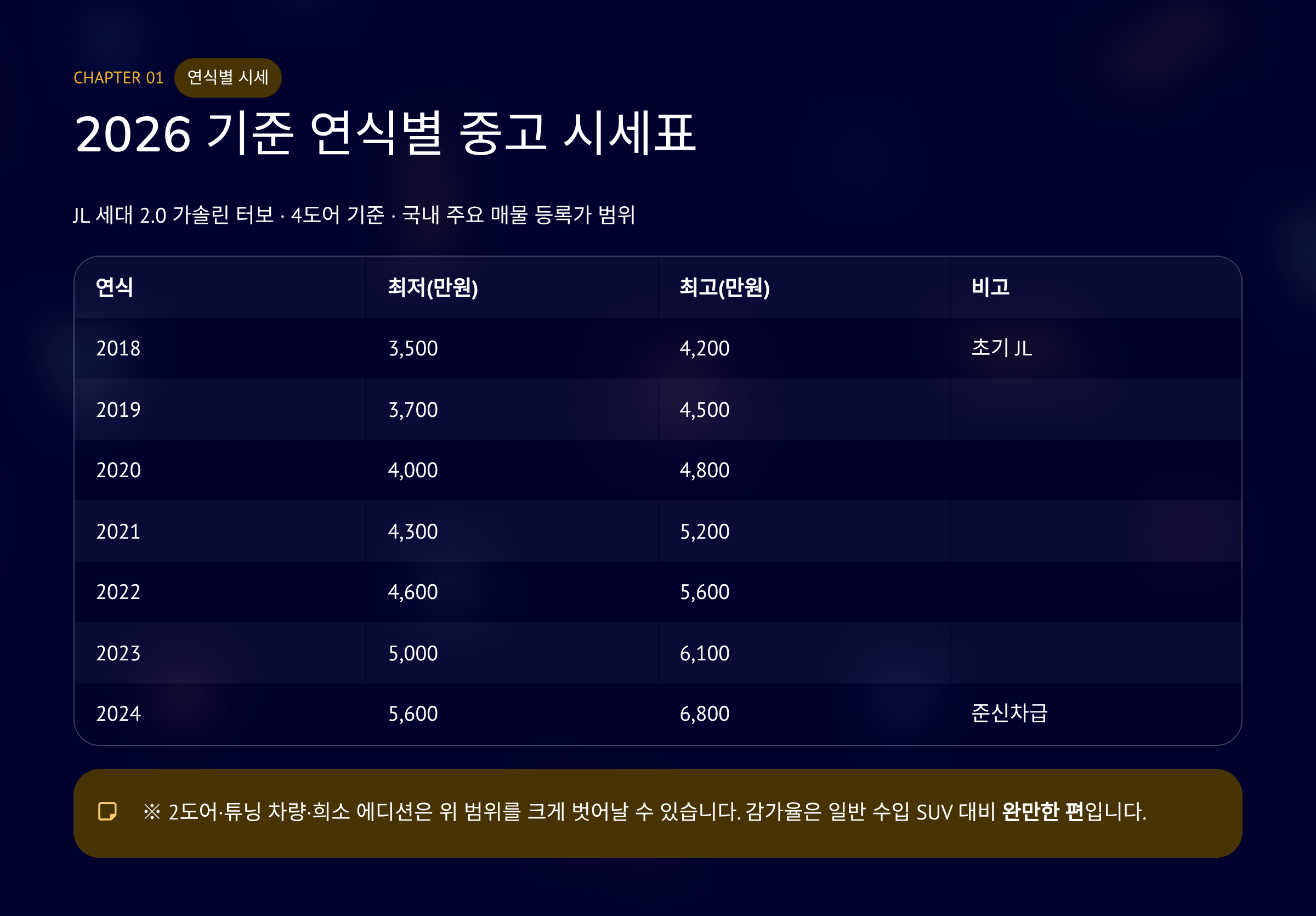Click the 초기 JL note cell
This screenshot has height=916, width=1316.
tap(1001, 348)
